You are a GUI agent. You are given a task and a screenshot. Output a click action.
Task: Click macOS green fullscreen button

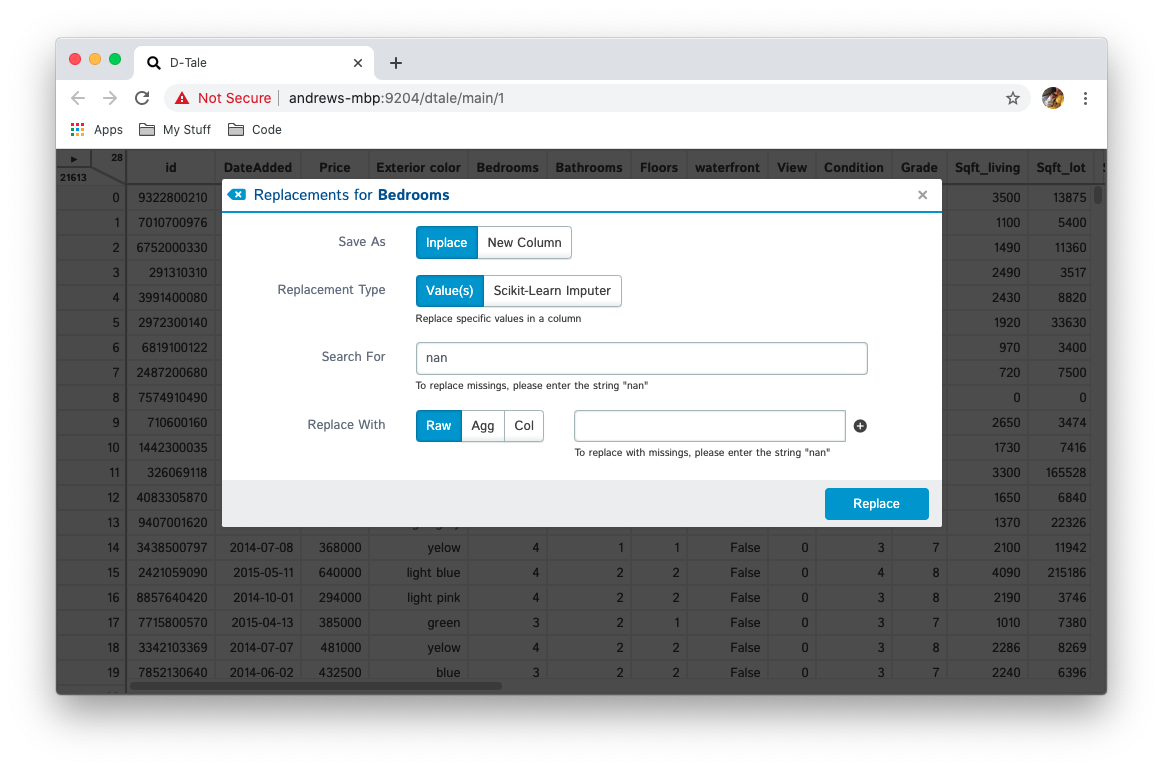[x=115, y=59]
